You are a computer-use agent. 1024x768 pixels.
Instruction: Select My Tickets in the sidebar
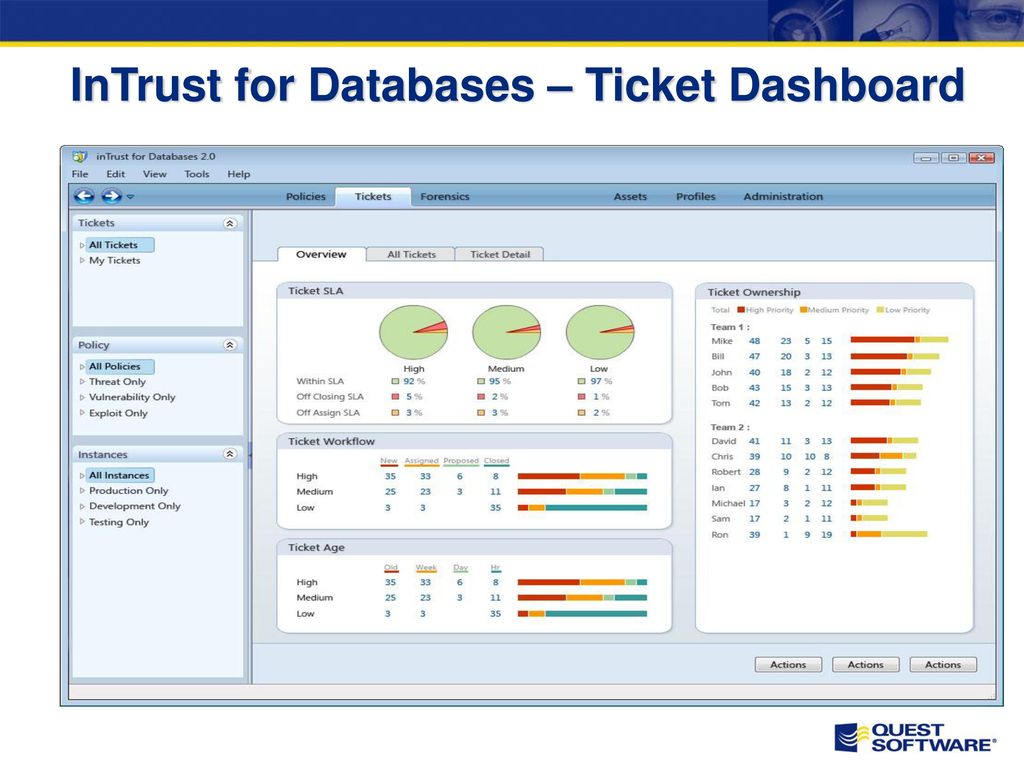115,260
